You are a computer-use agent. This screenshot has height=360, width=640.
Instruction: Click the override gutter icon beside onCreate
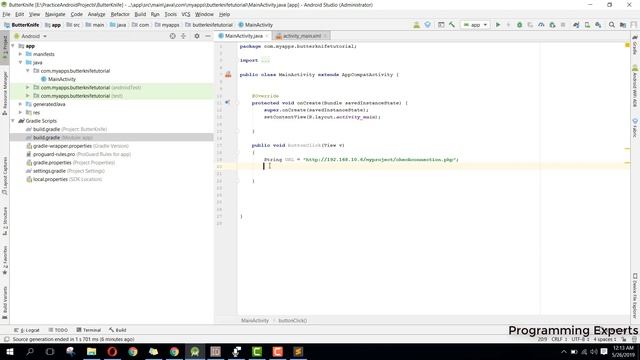coord(227,102)
